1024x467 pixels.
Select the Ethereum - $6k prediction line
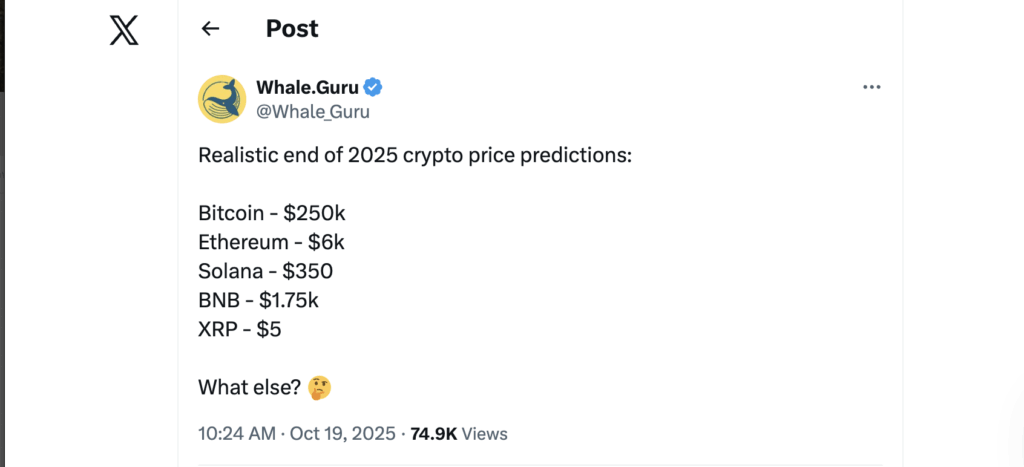(271, 242)
